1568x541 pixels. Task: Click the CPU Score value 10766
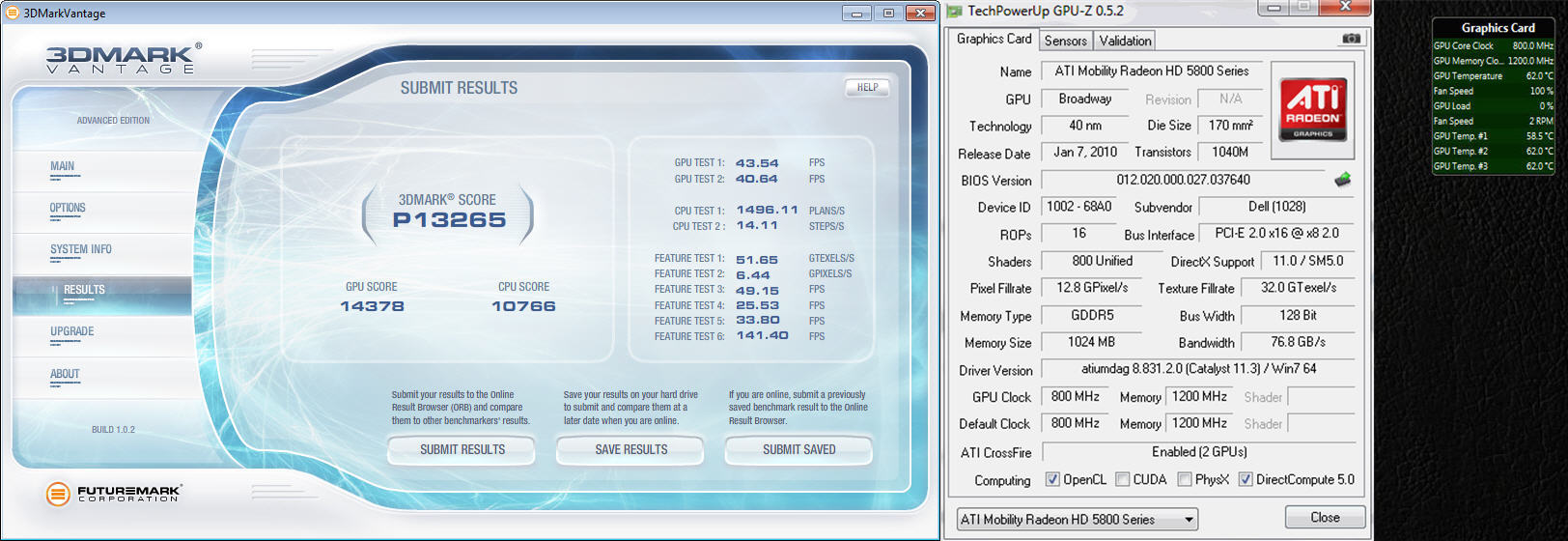pos(523,306)
